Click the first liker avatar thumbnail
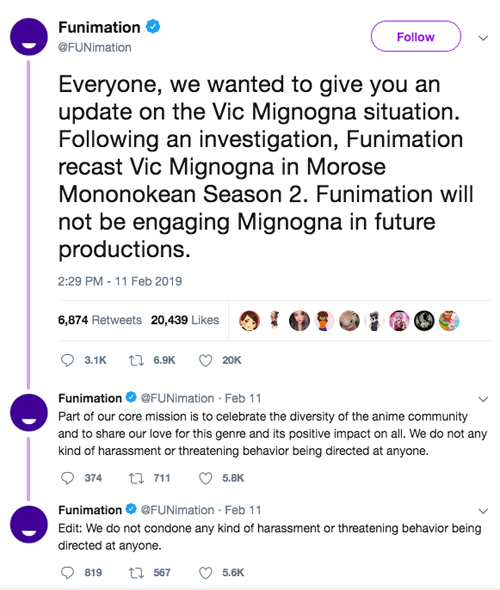 click(249, 321)
